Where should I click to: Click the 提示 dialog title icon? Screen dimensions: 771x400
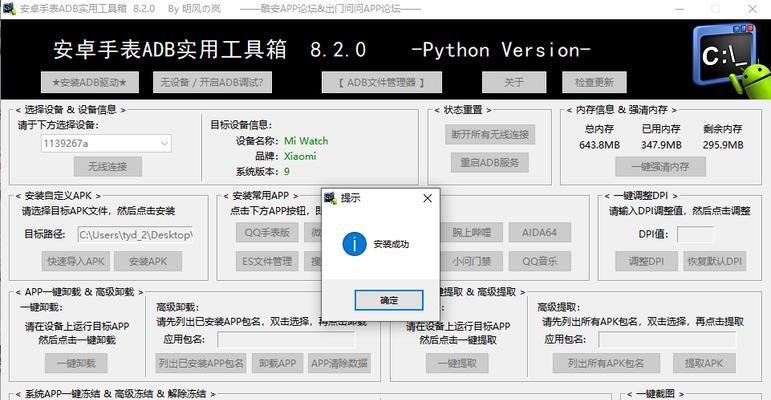click(x=330, y=198)
